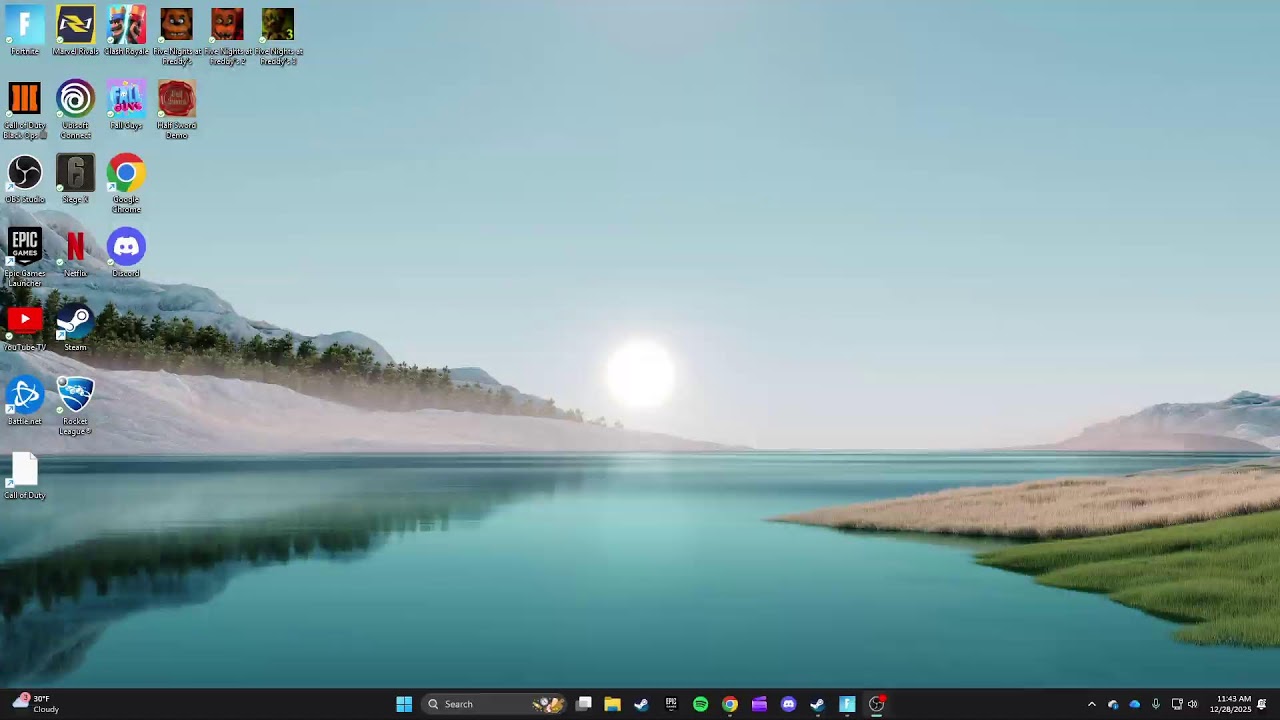Open the network tray icon
This screenshot has width=1280, height=720.
click(1177, 704)
